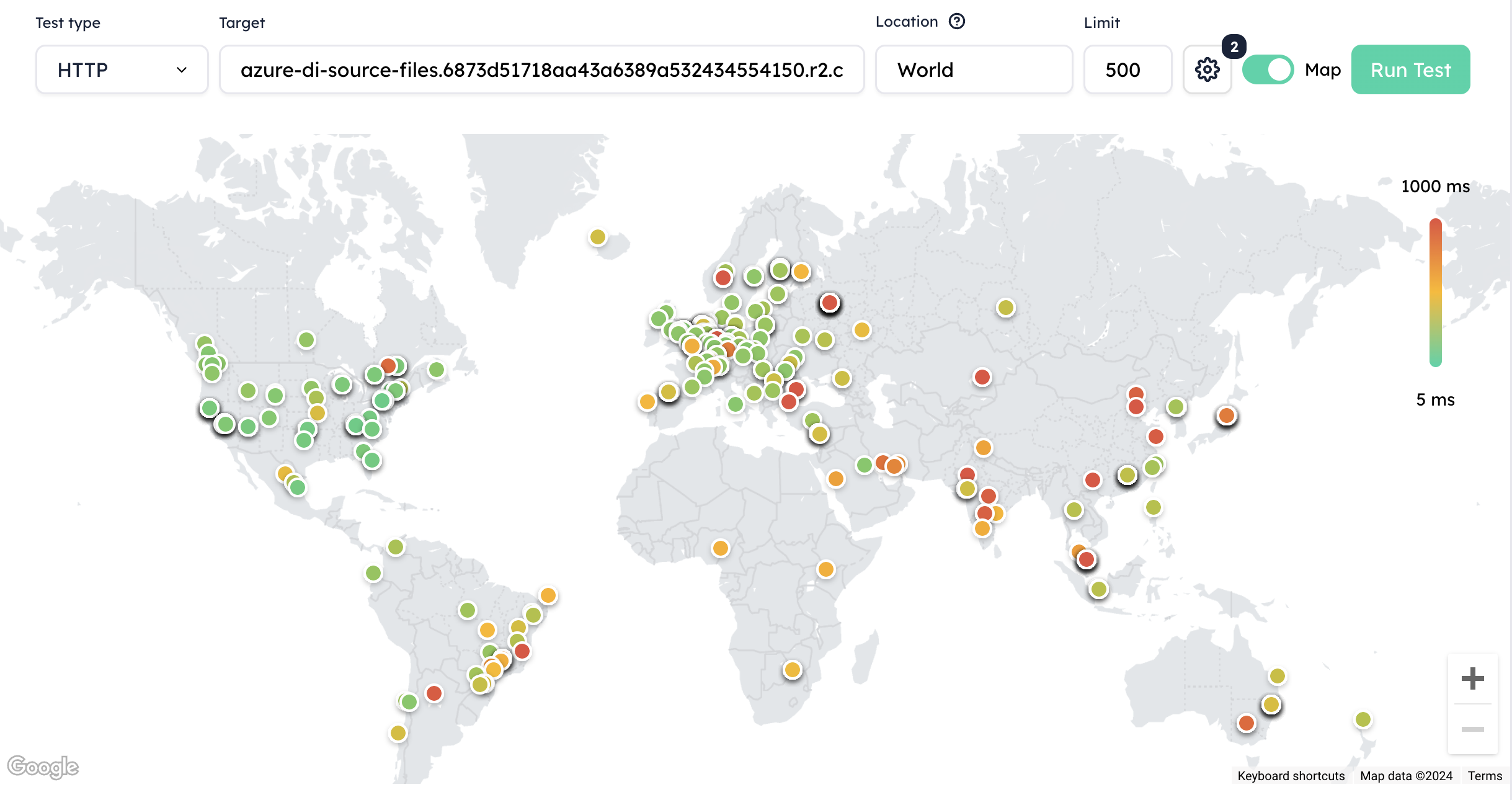Click the Location help question-mark icon

(x=957, y=22)
